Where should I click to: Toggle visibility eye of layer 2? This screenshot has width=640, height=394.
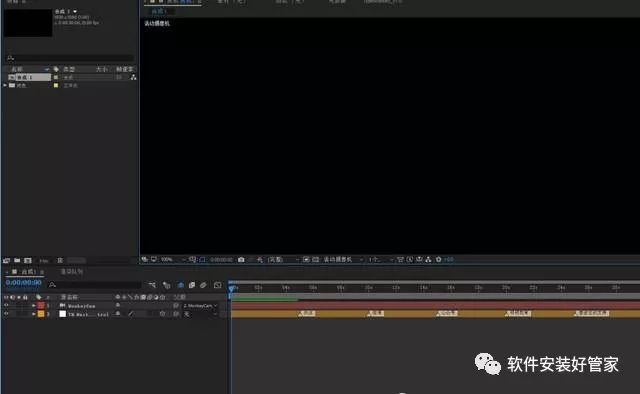6,314
